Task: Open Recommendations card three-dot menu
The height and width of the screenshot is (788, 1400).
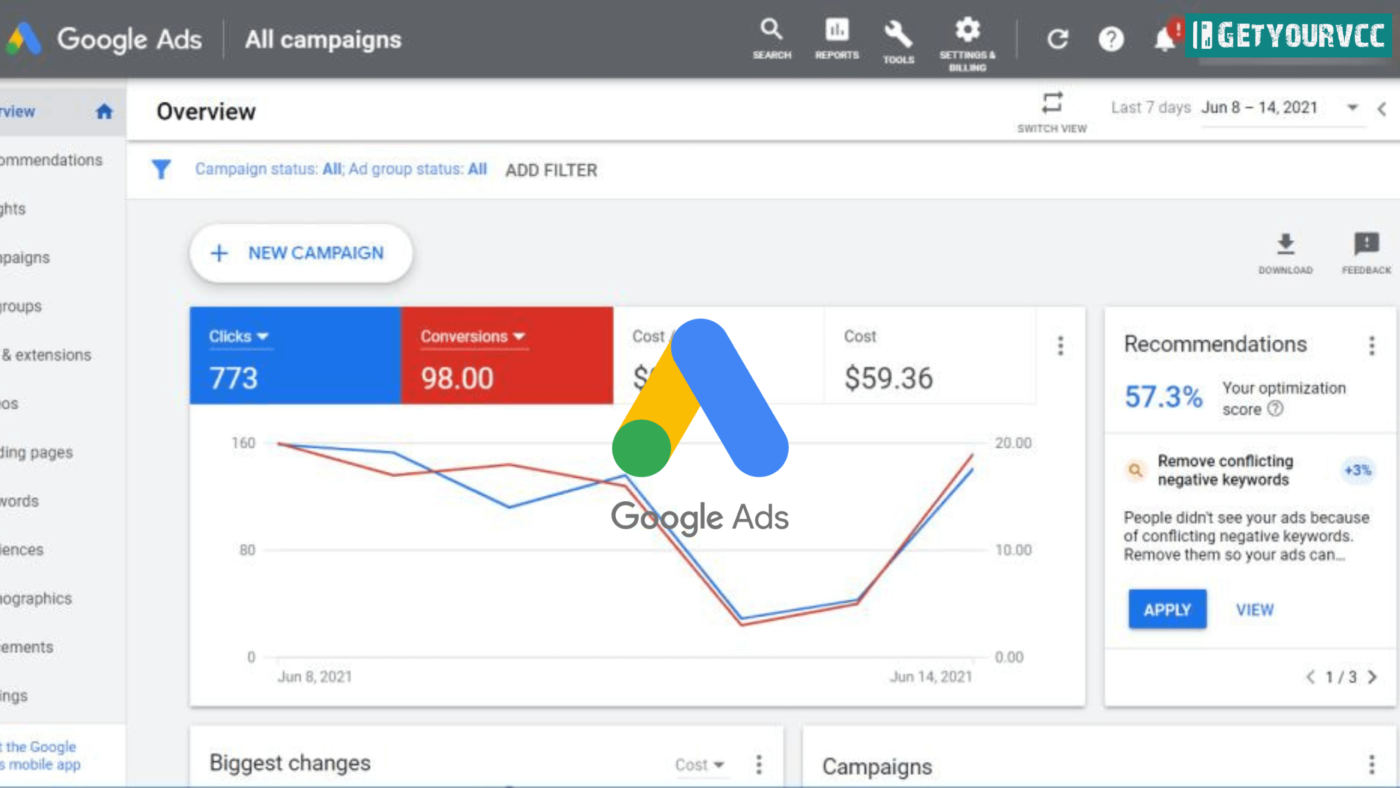Action: pos(1372,346)
